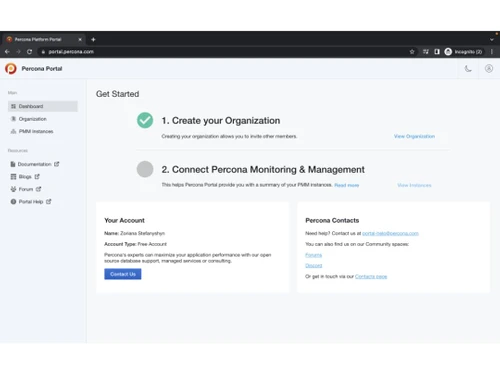The width and height of the screenshot is (500, 375).
Task: Click View Organization link
Action: pos(414,136)
